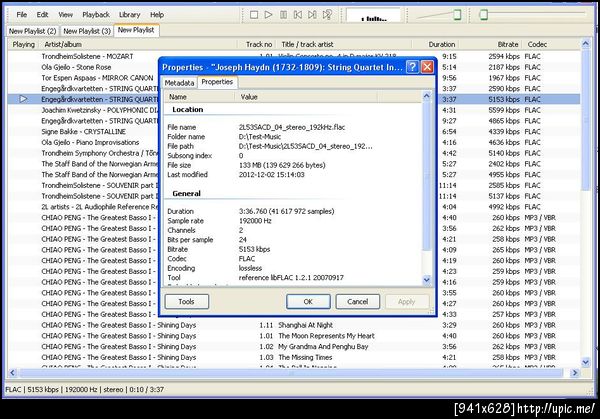Image resolution: width=600 pixels, height=419 pixels.
Task: Click playlist horizontal scroll right arrow
Action: coord(574,372)
